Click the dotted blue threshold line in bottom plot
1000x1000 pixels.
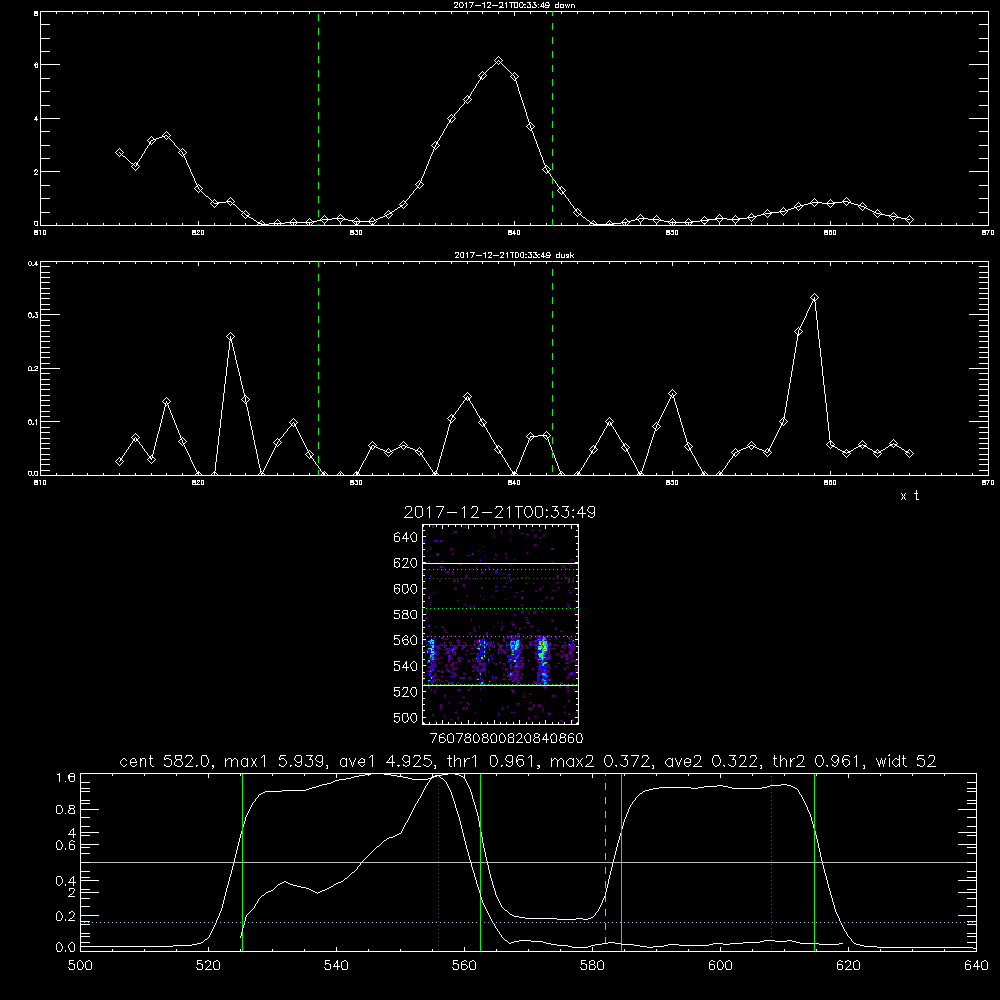(x=528, y=922)
